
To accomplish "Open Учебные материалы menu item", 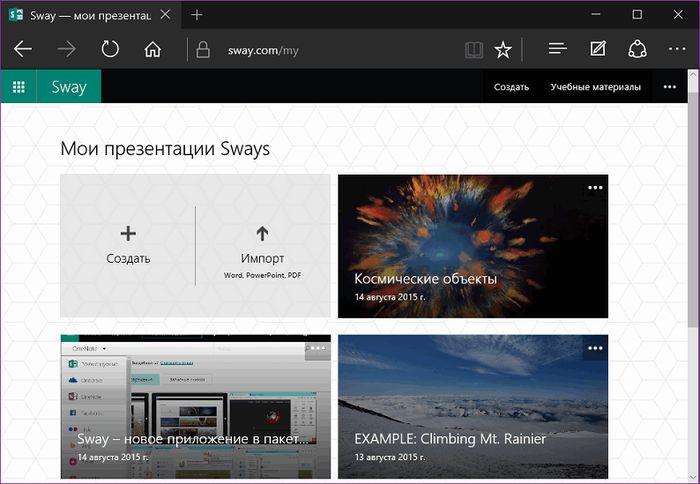I will [x=595, y=87].
